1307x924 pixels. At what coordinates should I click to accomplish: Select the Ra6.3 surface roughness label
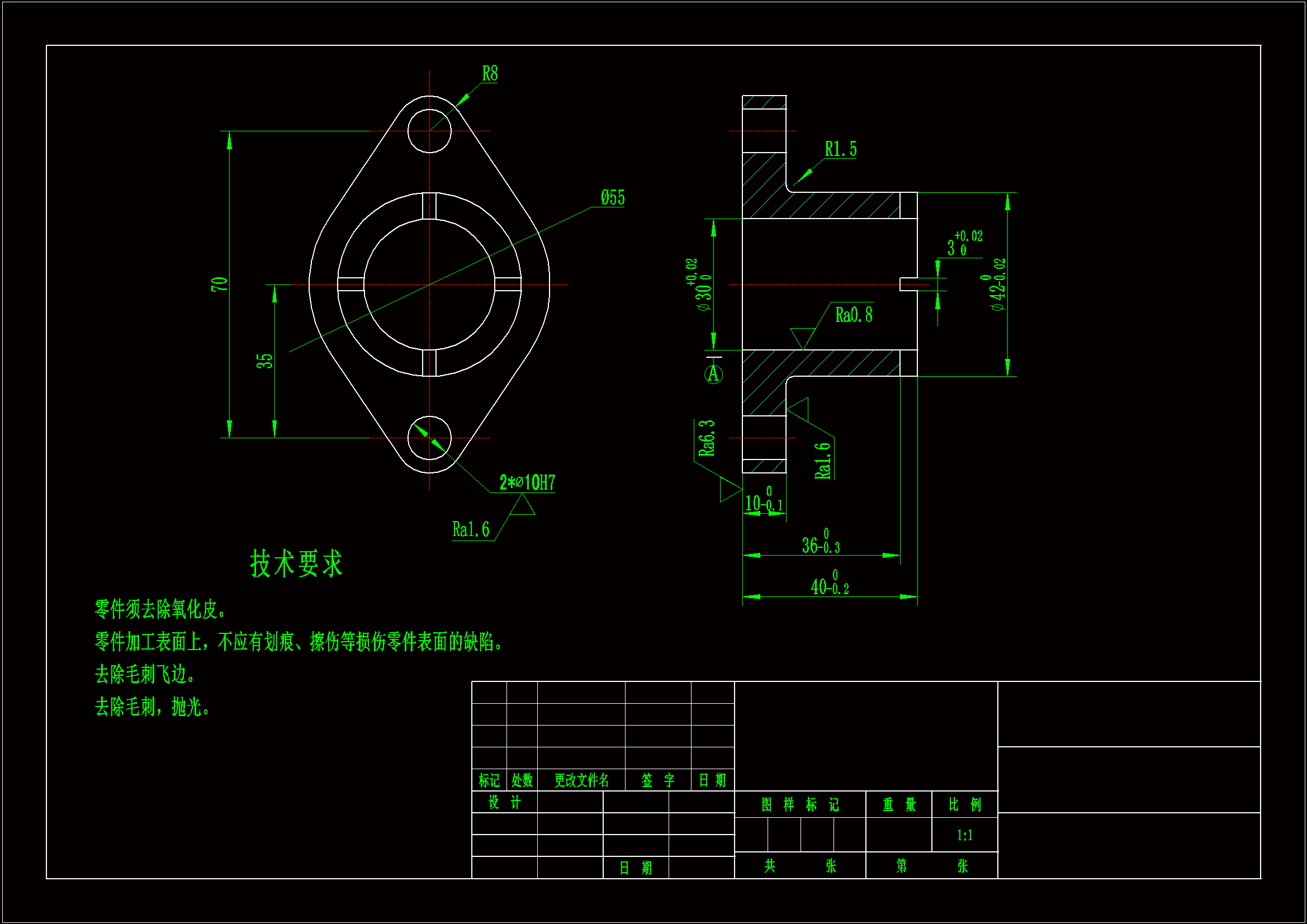(x=707, y=438)
